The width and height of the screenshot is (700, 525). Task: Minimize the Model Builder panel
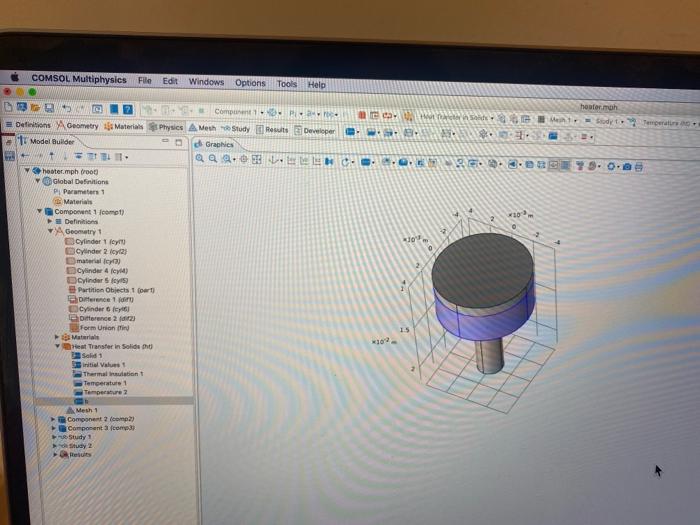(x=165, y=141)
